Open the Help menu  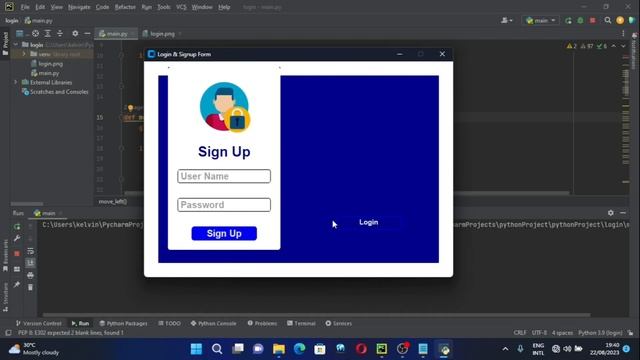click(x=224, y=7)
